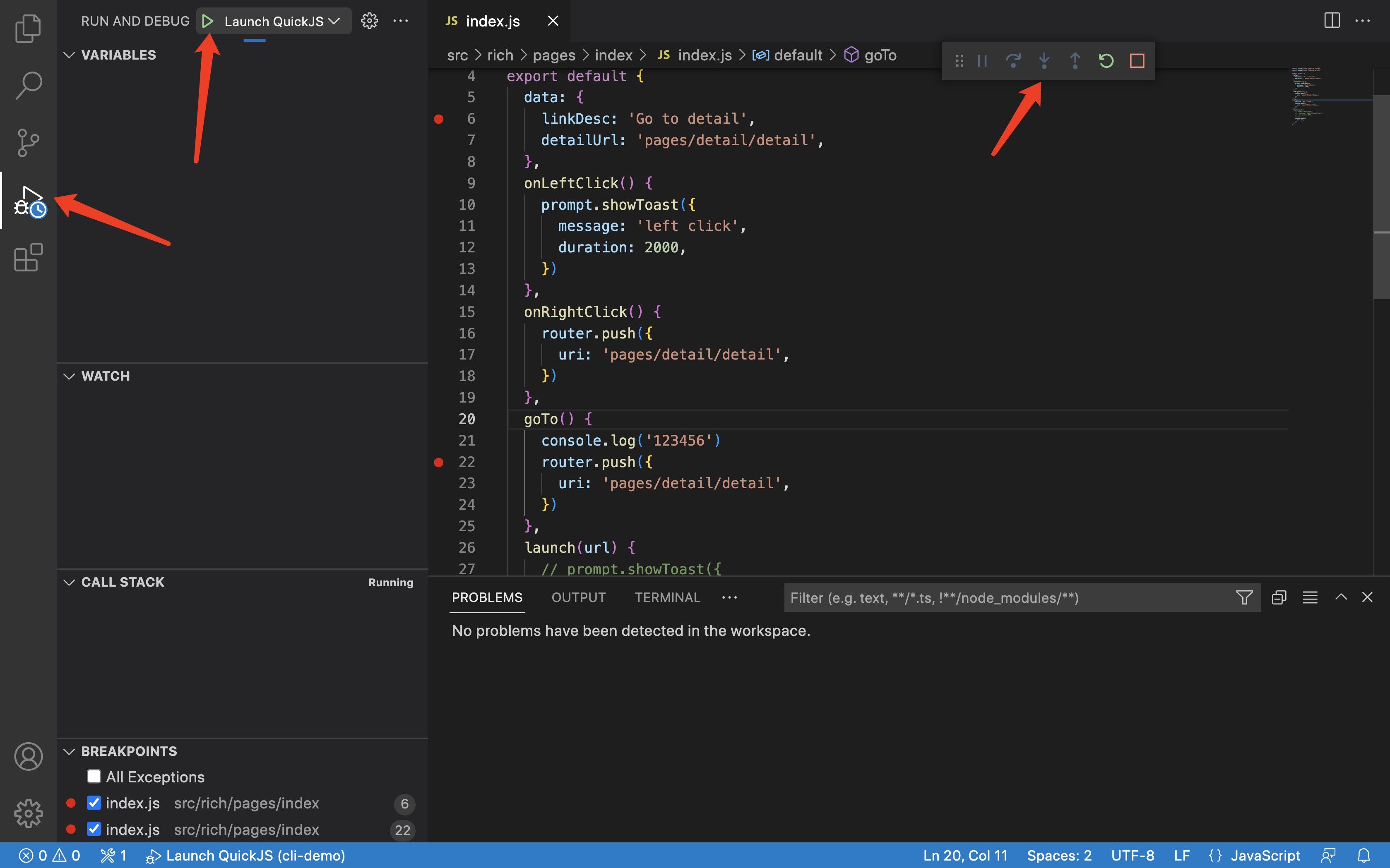Viewport: 1390px width, 868px height.
Task: Open editor more actions menu
Action: [x=1363, y=21]
